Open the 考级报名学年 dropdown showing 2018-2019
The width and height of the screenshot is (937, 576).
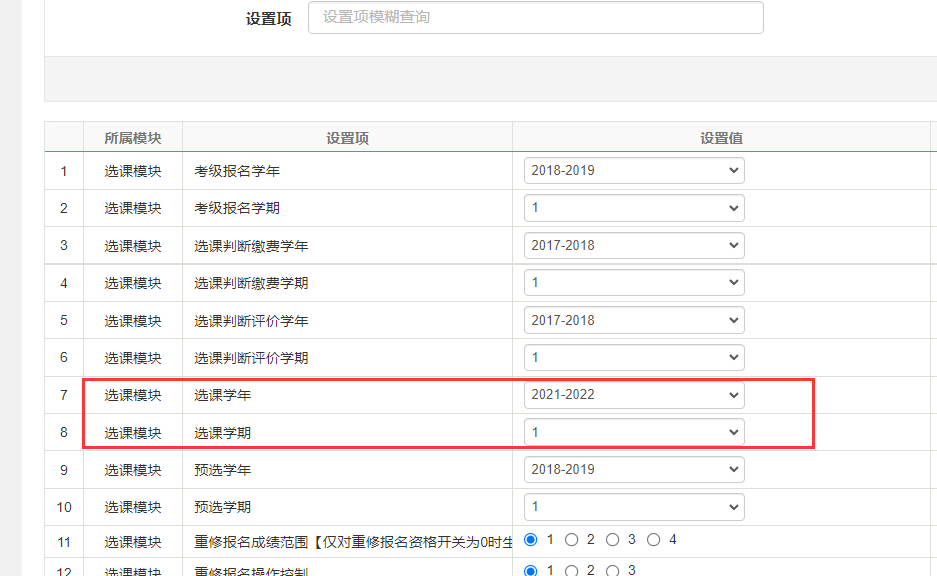pyautogui.click(x=634, y=171)
